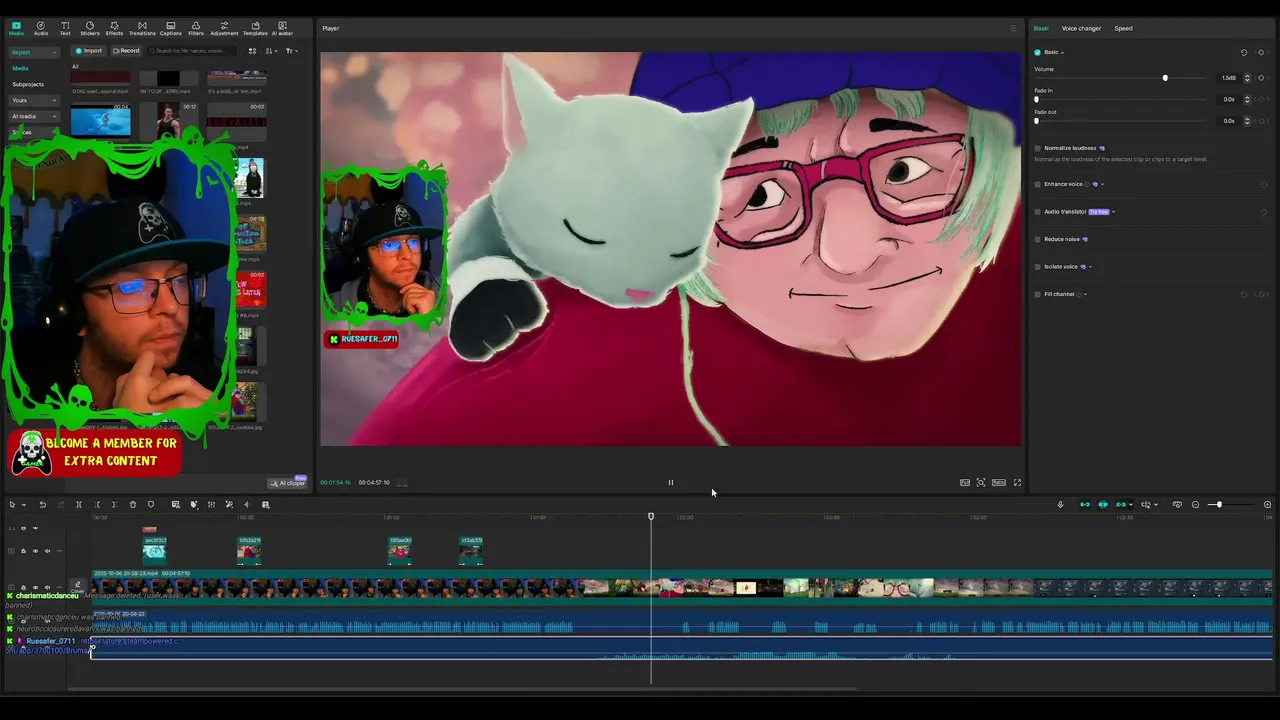Click the Cover edit button on main track
The height and width of the screenshot is (720, 1280).
click(x=77, y=587)
